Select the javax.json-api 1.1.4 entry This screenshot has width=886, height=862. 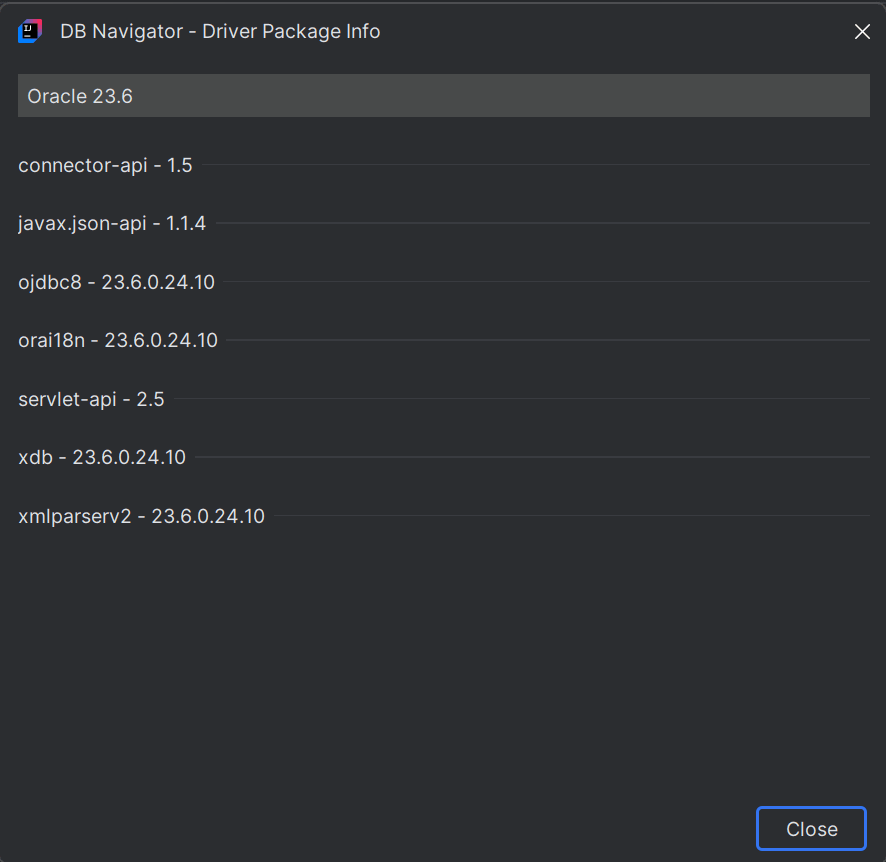pyautogui.click(x=112, y=223)
